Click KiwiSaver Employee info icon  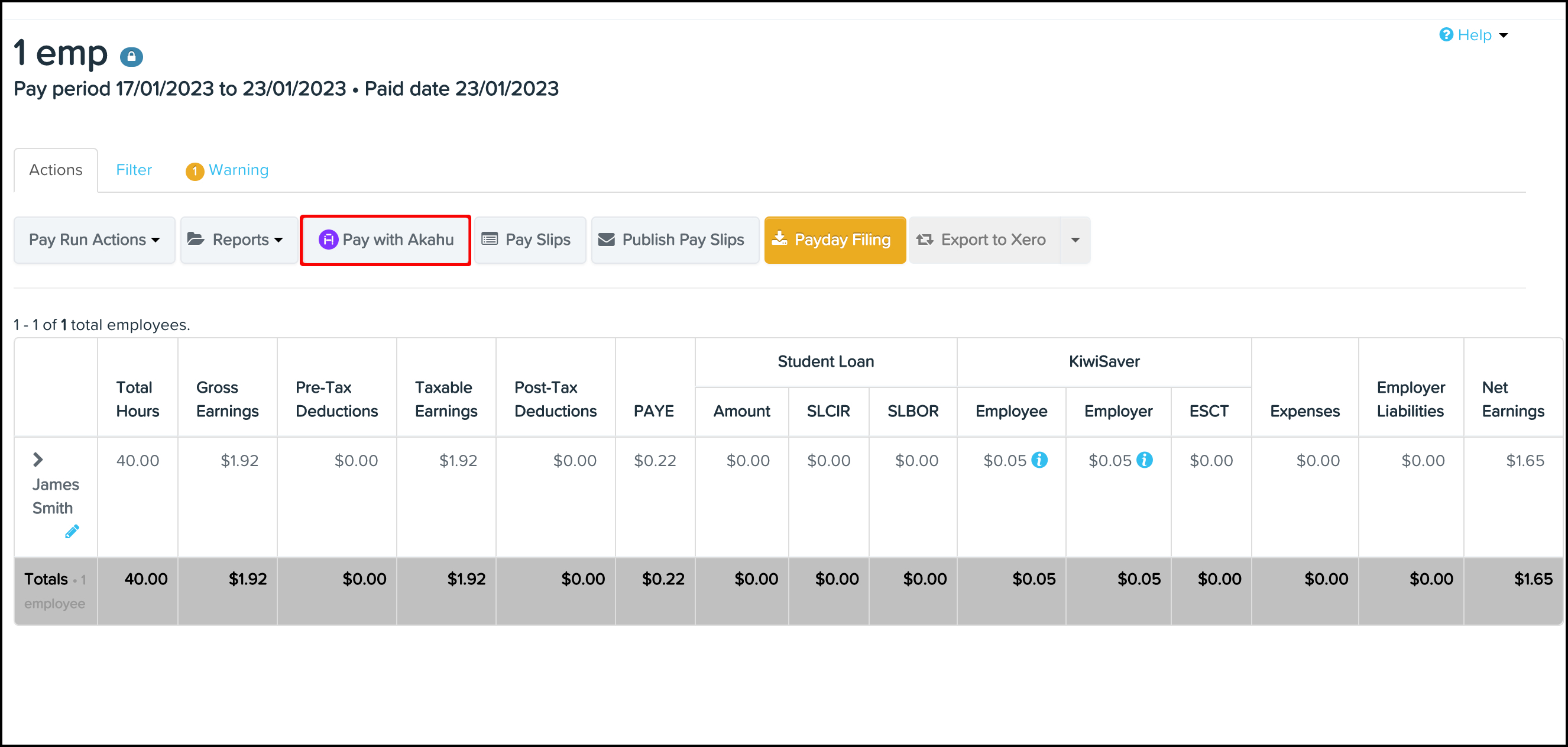click(x=1039, y=460)
